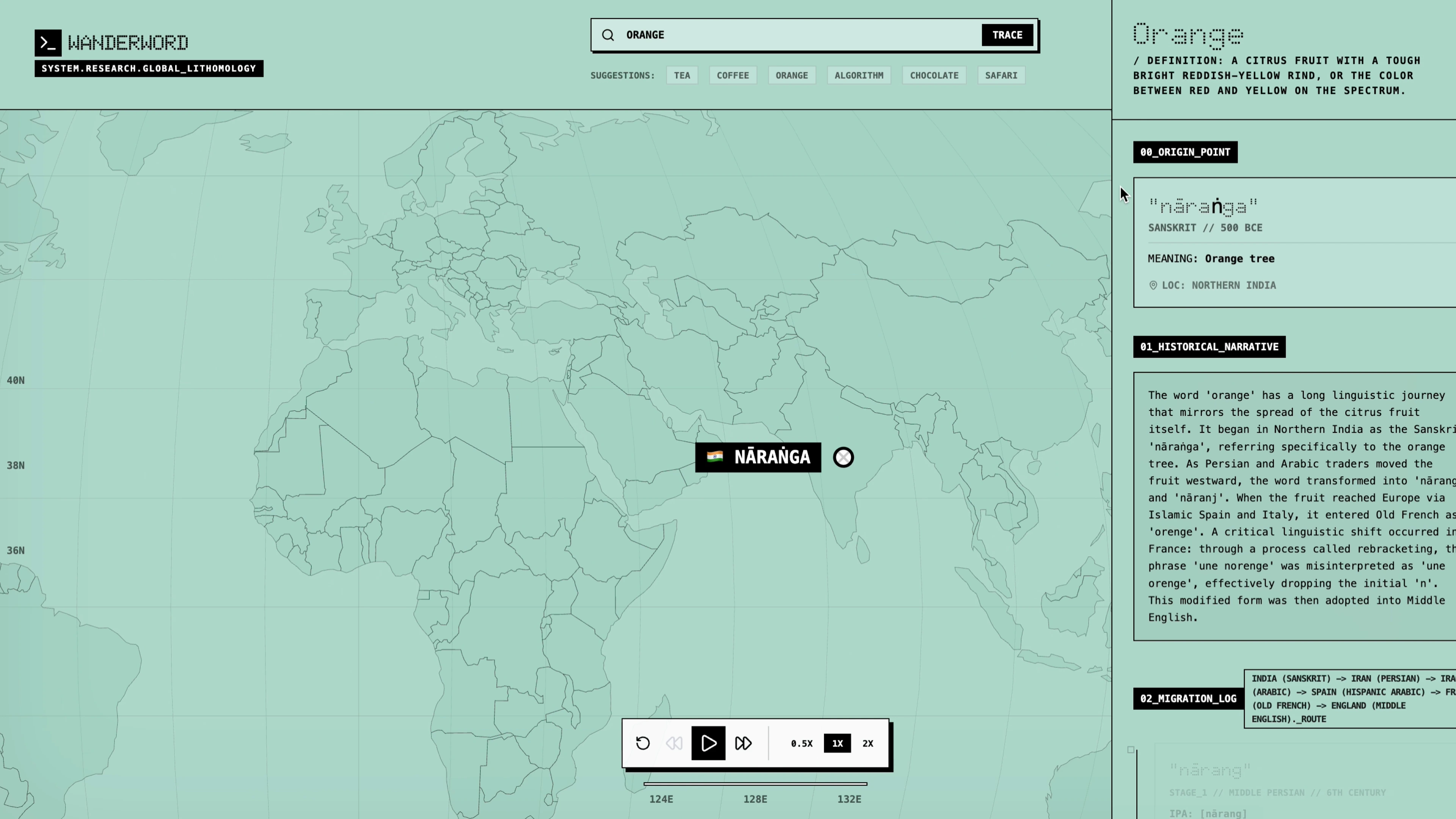The height and width of the screenshot is (819, 1456).
Task: Click the skip forward icon
Action: [x=743, y=743]
